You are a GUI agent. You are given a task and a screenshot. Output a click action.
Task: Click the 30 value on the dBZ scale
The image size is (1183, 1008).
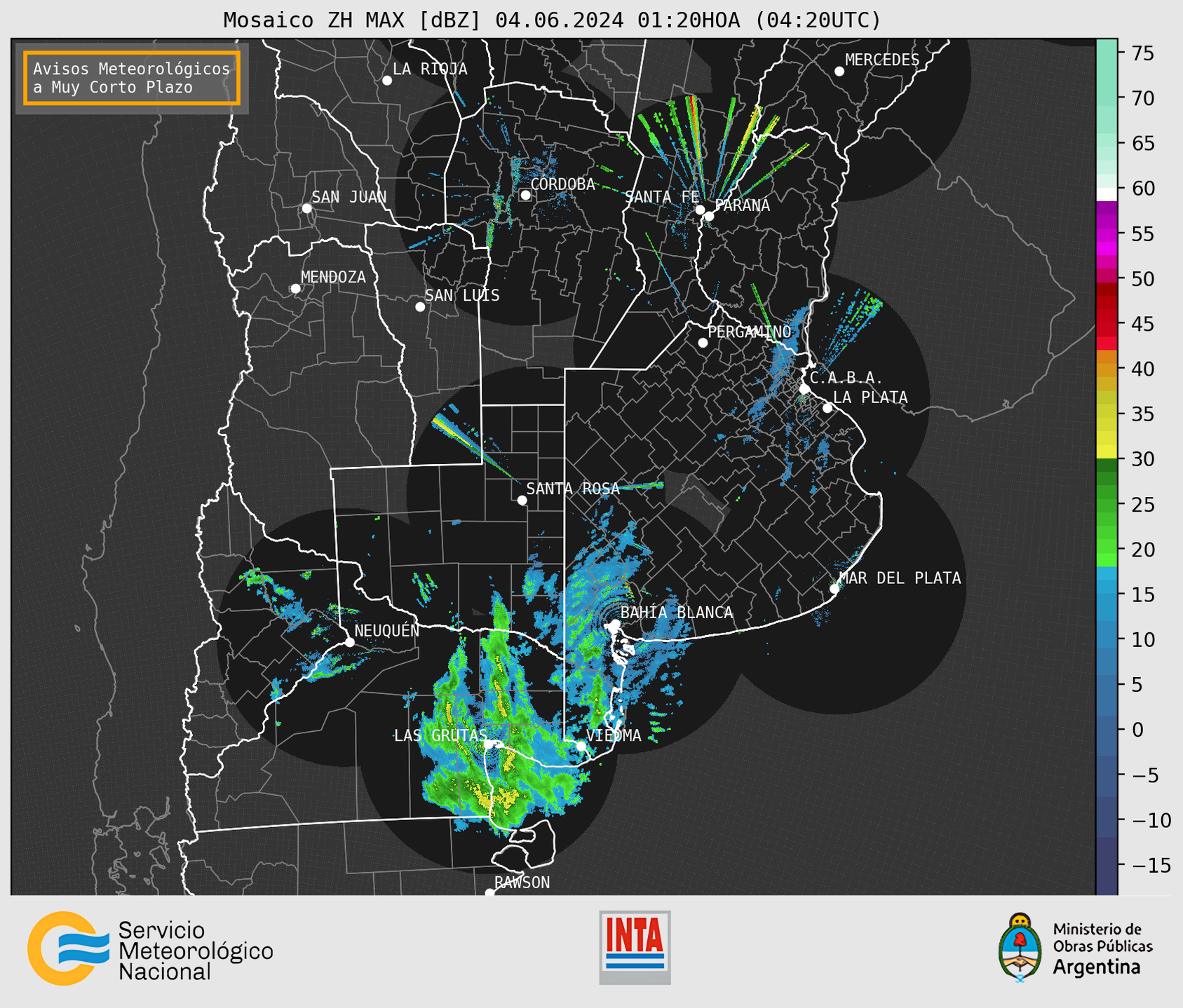click(x=1142, y=459)
